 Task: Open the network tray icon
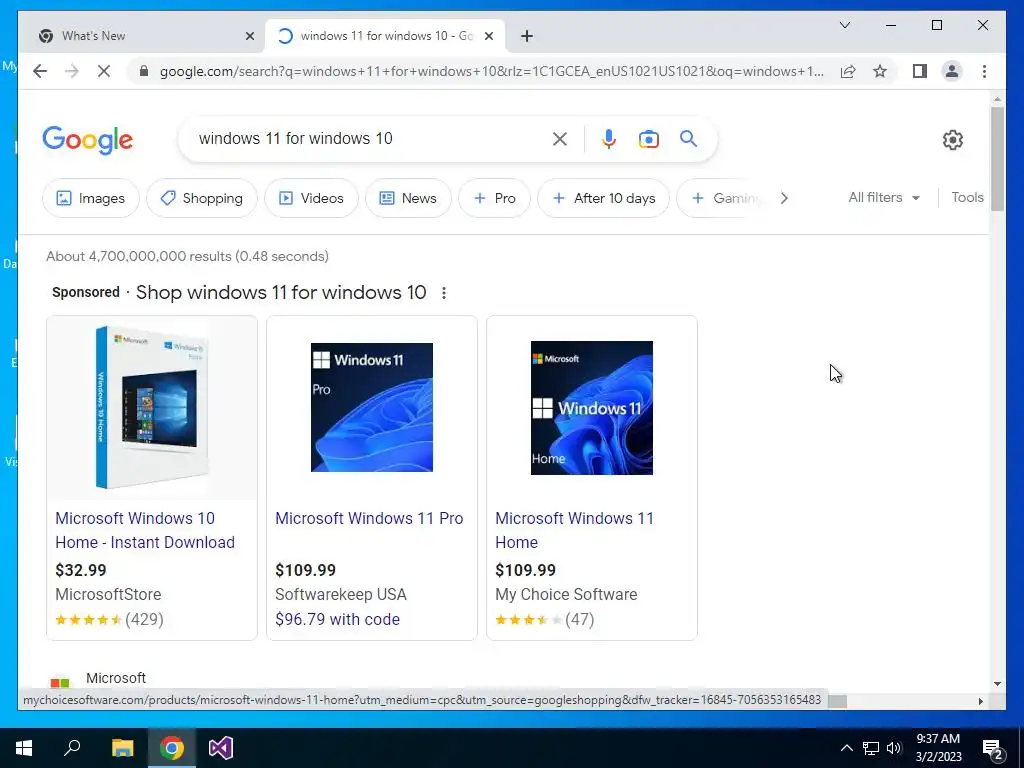click(x=871, y=748)
